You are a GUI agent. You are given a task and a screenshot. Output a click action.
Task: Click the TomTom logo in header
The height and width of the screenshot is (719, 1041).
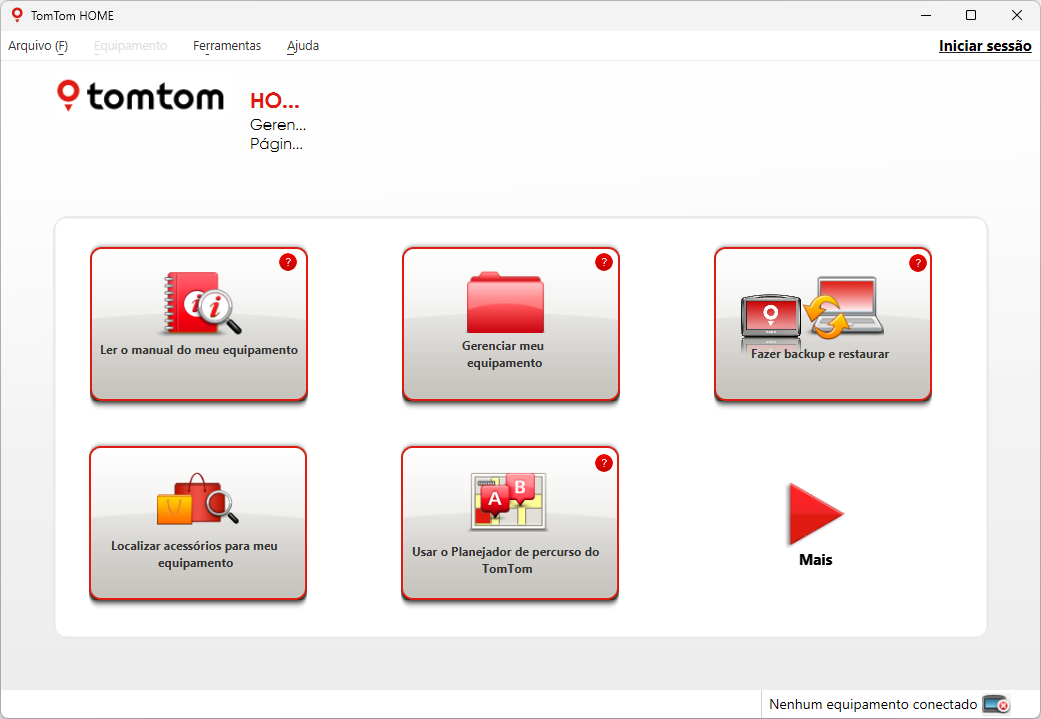140,96
